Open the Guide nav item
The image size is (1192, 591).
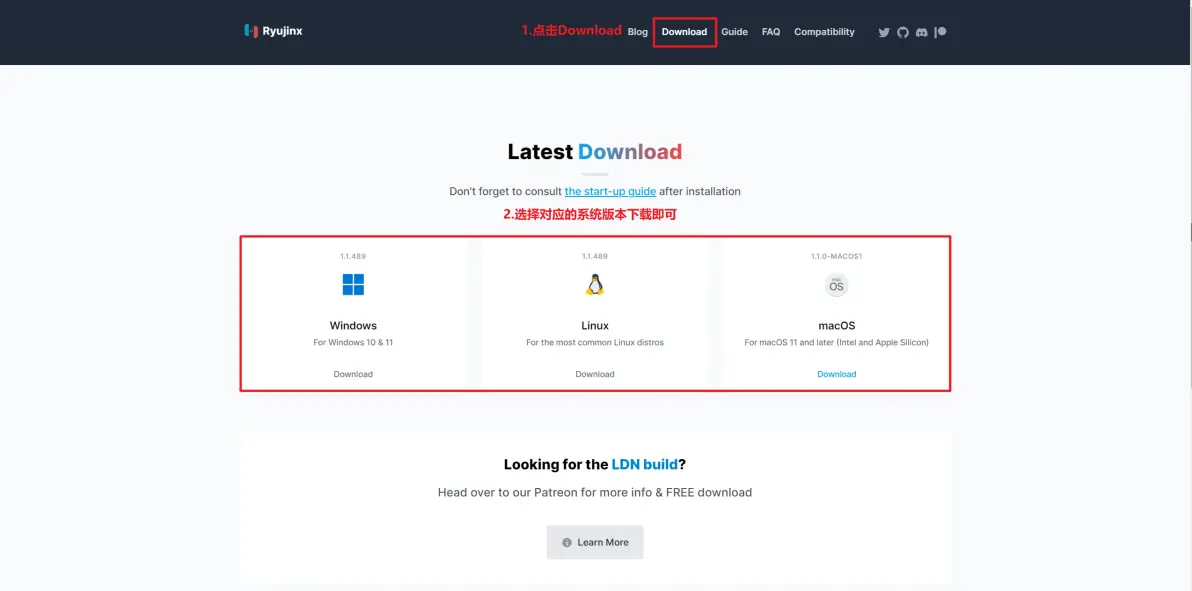coord(734,32)
